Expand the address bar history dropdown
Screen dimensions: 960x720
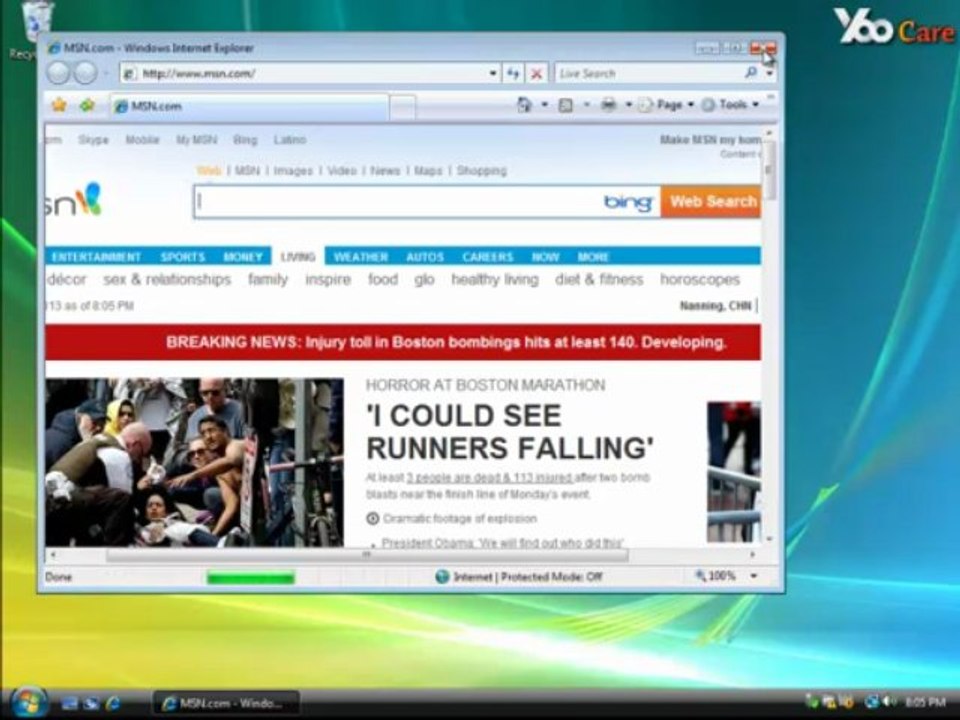coord(493,73)
